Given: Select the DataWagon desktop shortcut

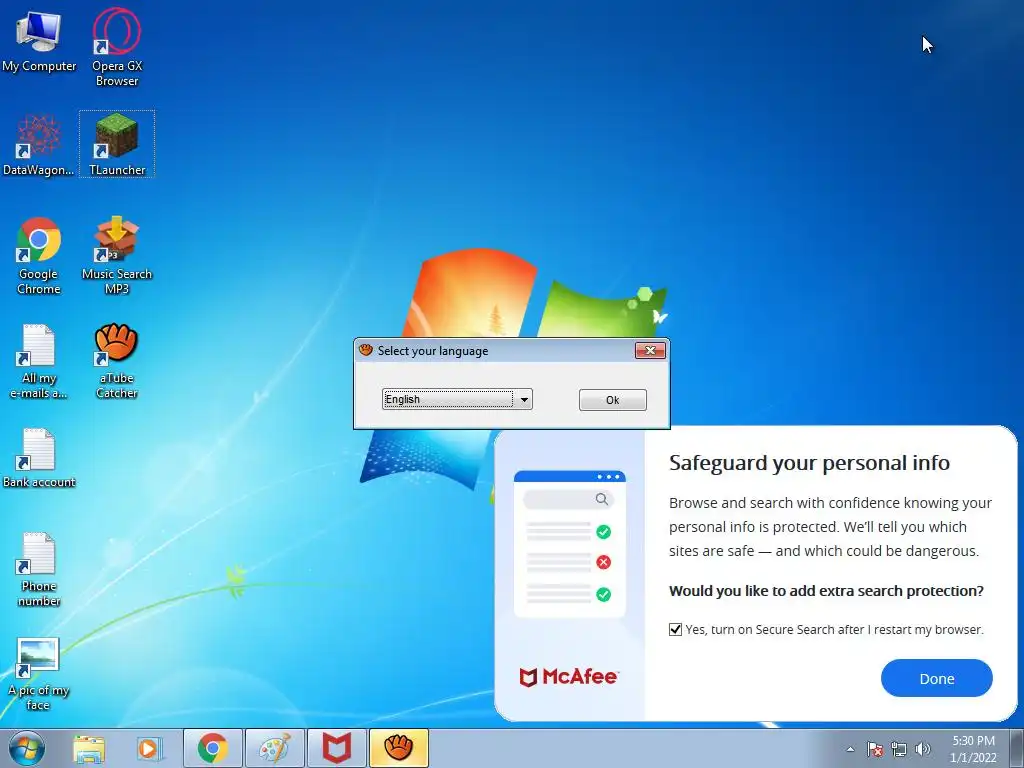Looking at the screenshot, I should point(39,145).
